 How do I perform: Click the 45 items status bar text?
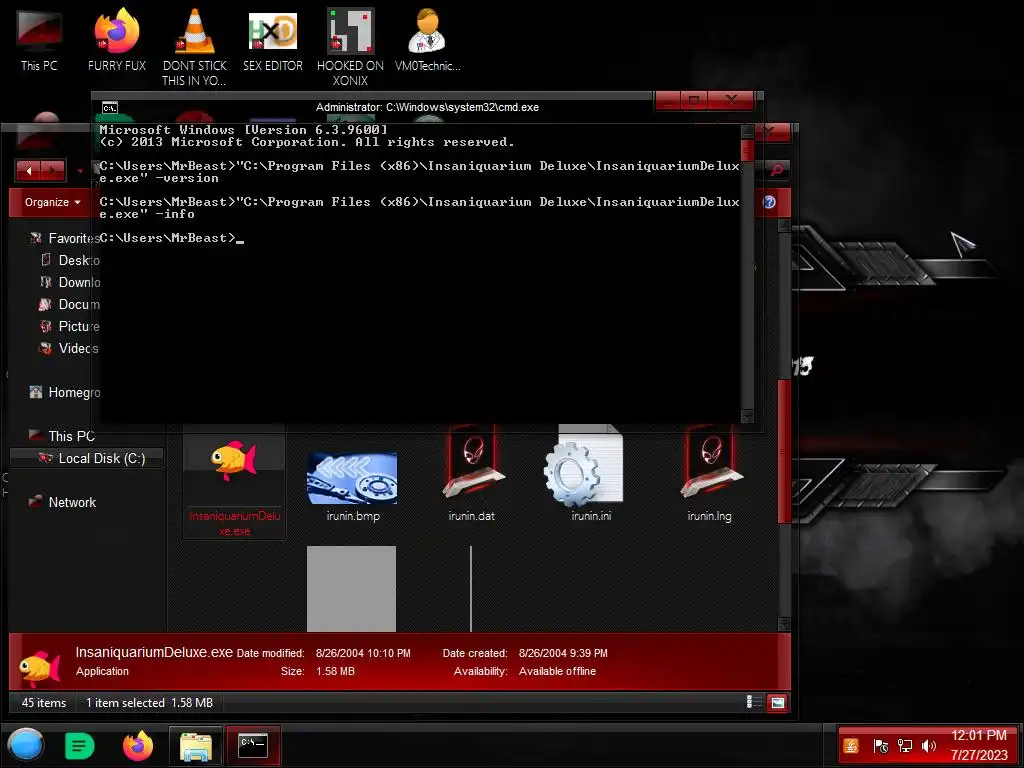(x=44, y=703)
